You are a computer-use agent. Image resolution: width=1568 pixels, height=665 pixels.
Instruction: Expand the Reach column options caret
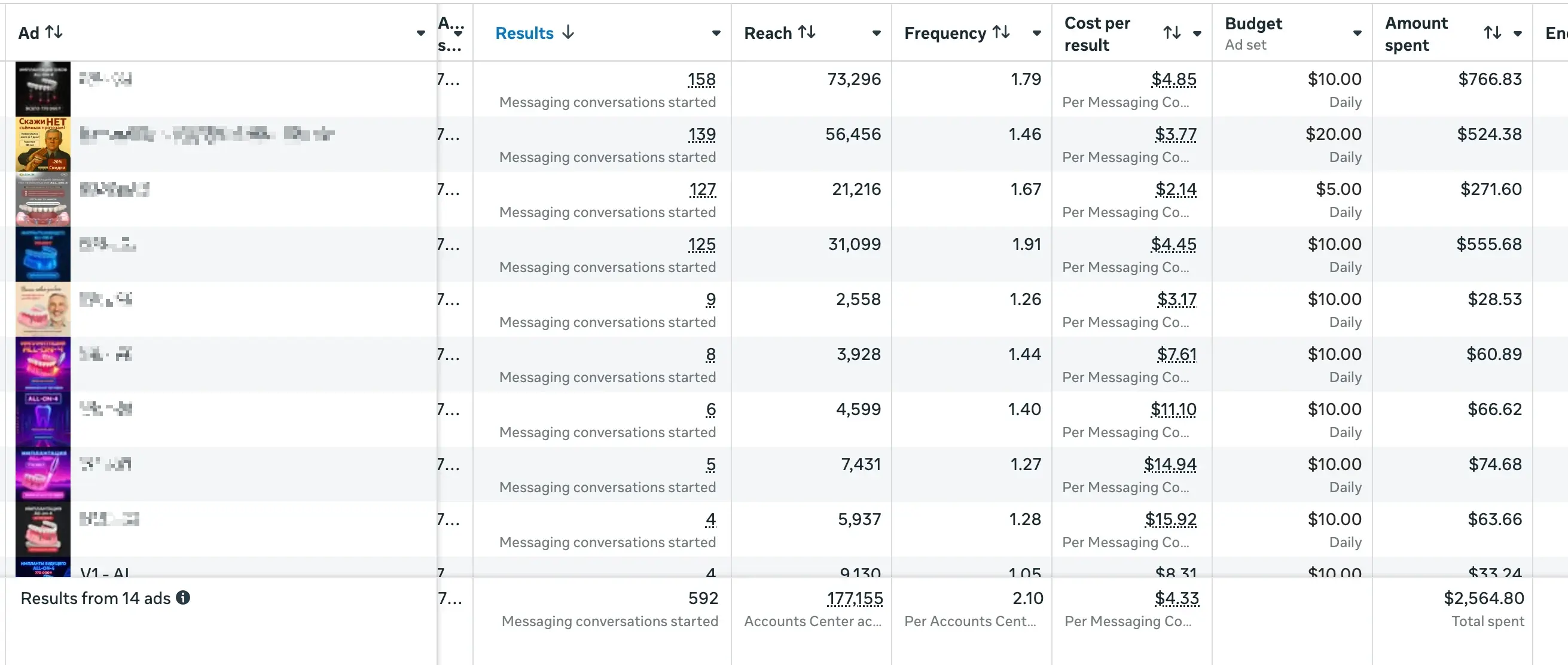(x=876, y=33)
